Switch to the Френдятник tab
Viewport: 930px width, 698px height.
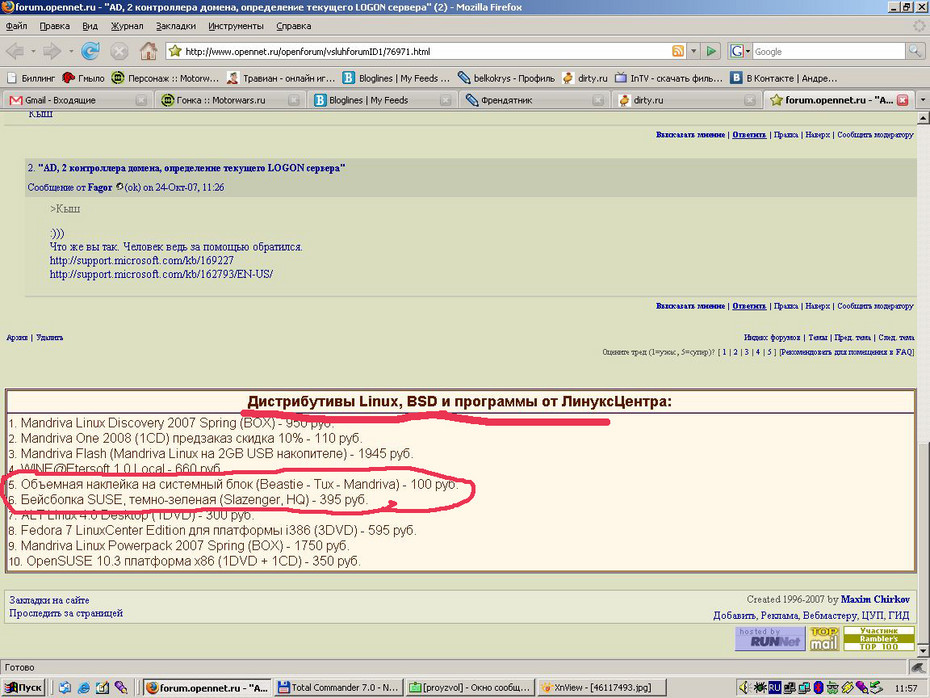(x=533, y=100)
